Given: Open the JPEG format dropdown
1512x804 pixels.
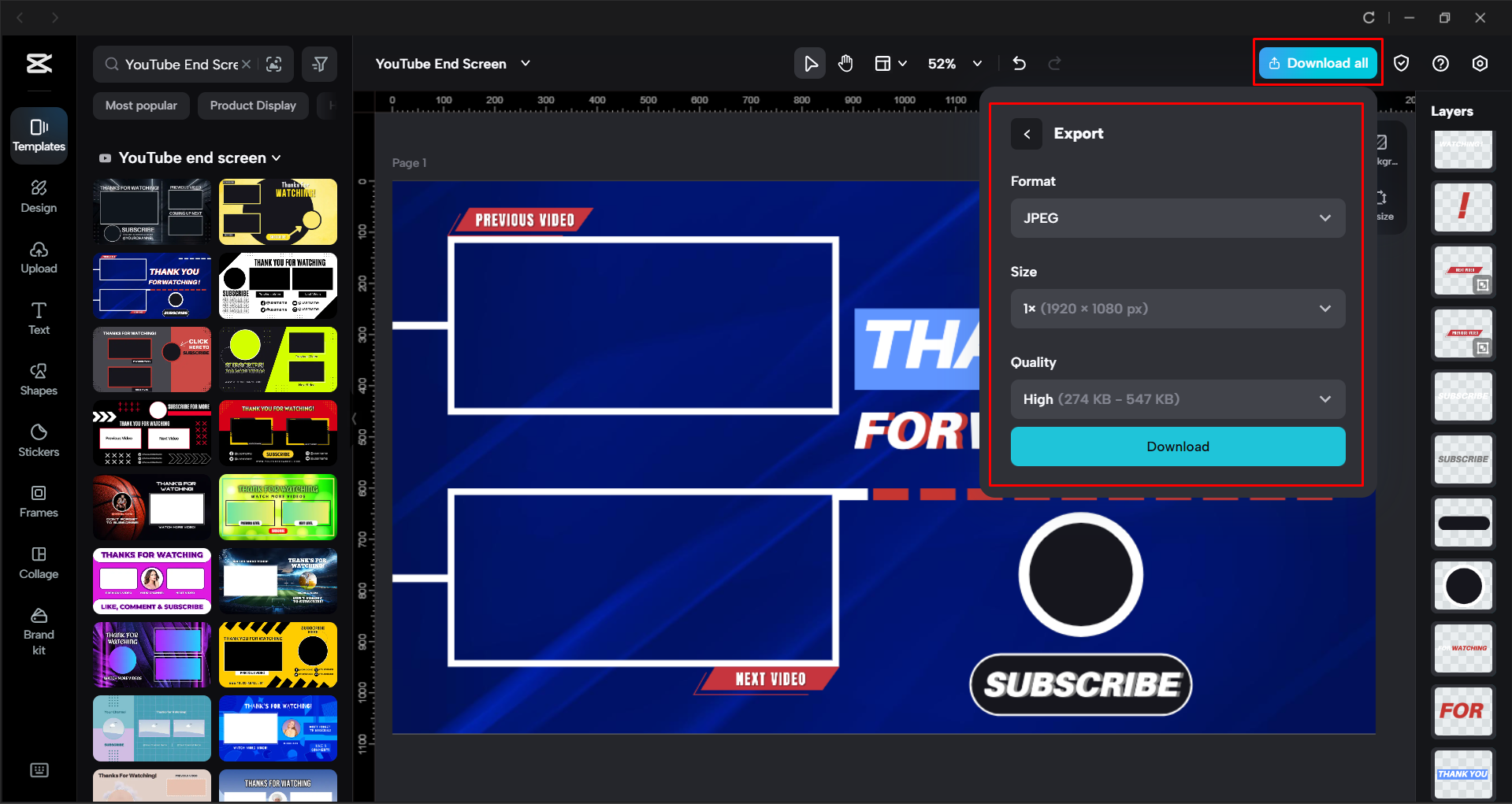Looking at the screenshot, I should 1177,218.
